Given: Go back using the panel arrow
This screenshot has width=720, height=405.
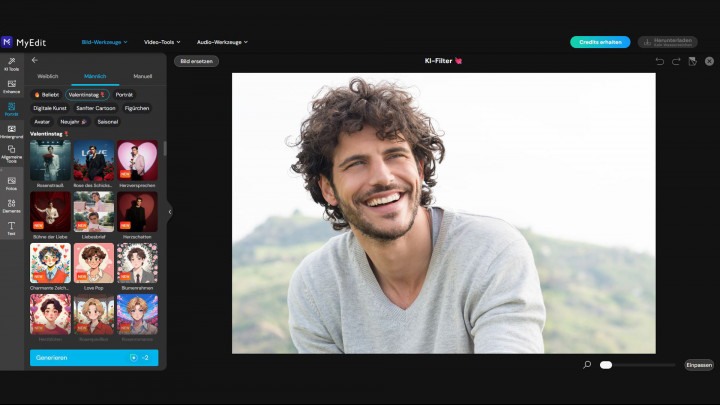Looking at the screenshot, I should pos(35,60).
